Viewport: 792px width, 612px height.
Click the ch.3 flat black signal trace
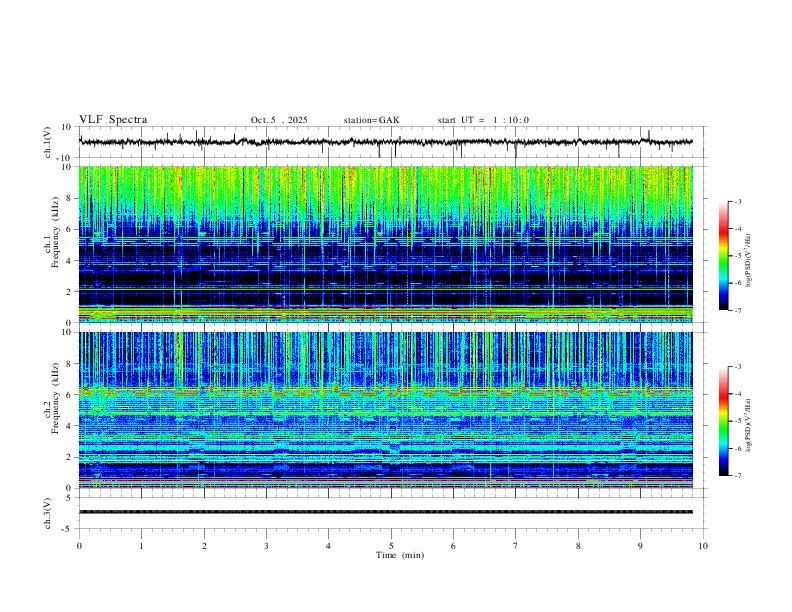click(386, 512)
